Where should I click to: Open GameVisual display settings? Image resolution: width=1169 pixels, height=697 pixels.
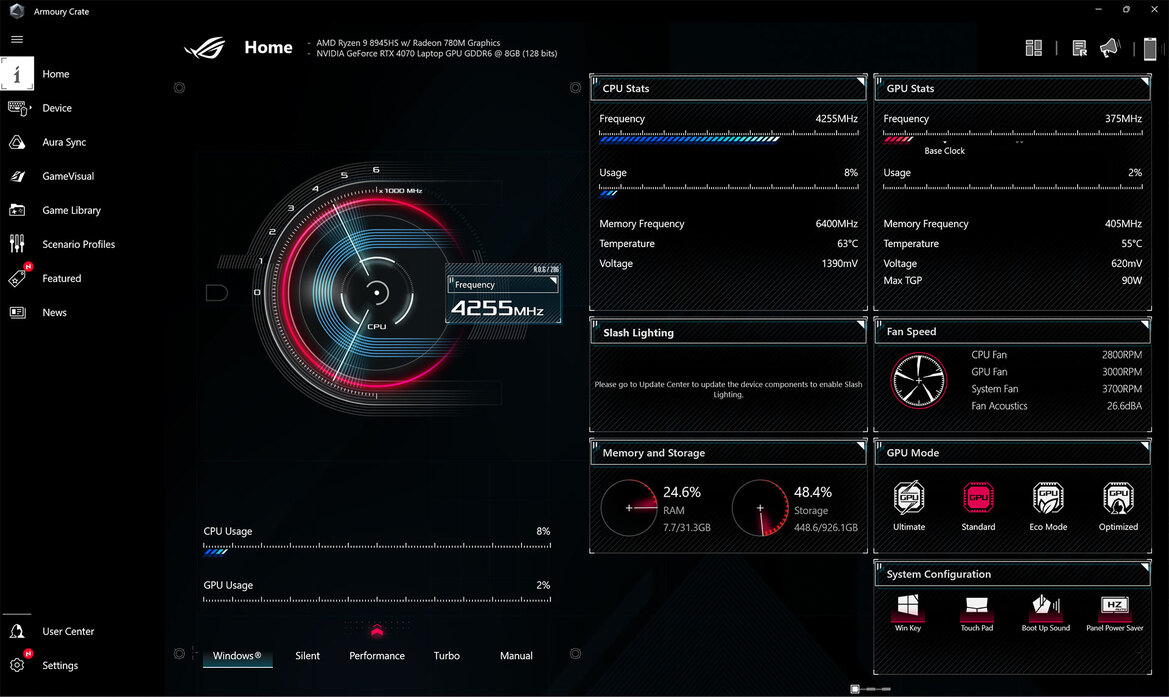click(x=68, y=176)
